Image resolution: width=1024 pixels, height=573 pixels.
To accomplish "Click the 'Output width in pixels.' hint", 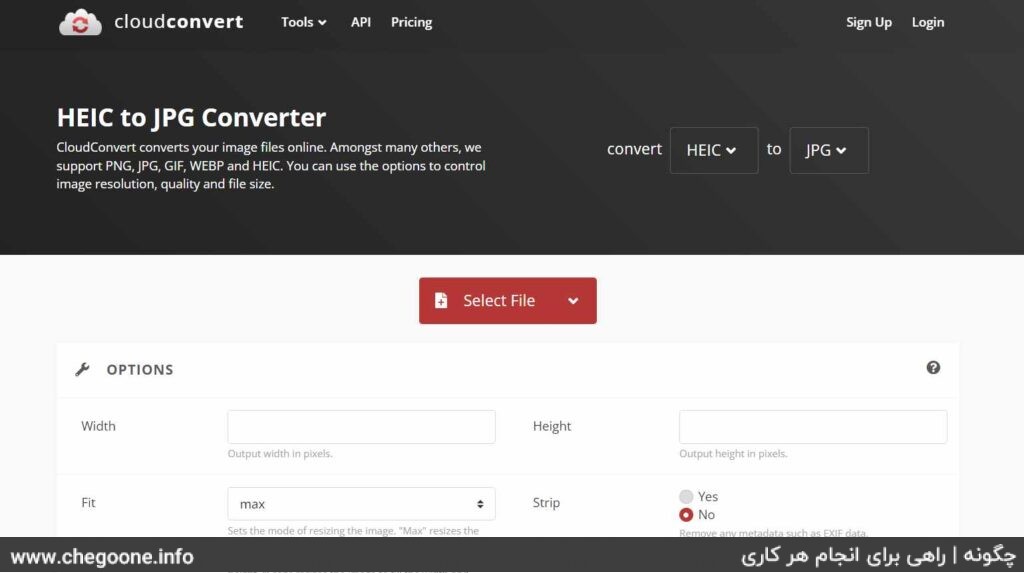I will tap(280, 453).
